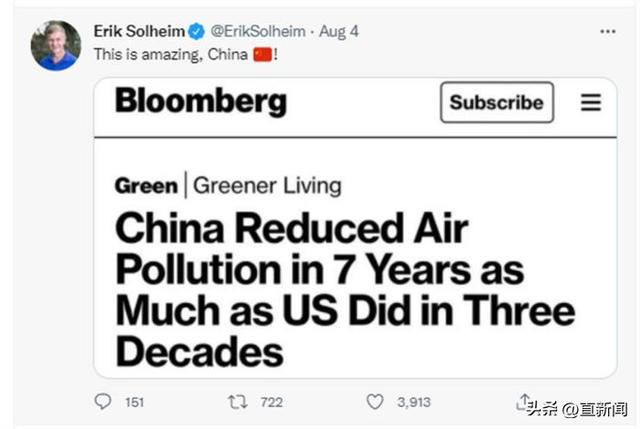The image size is (640, 429).
Task: Open the three-dot more options menu
Action: [x=608, y=31]
